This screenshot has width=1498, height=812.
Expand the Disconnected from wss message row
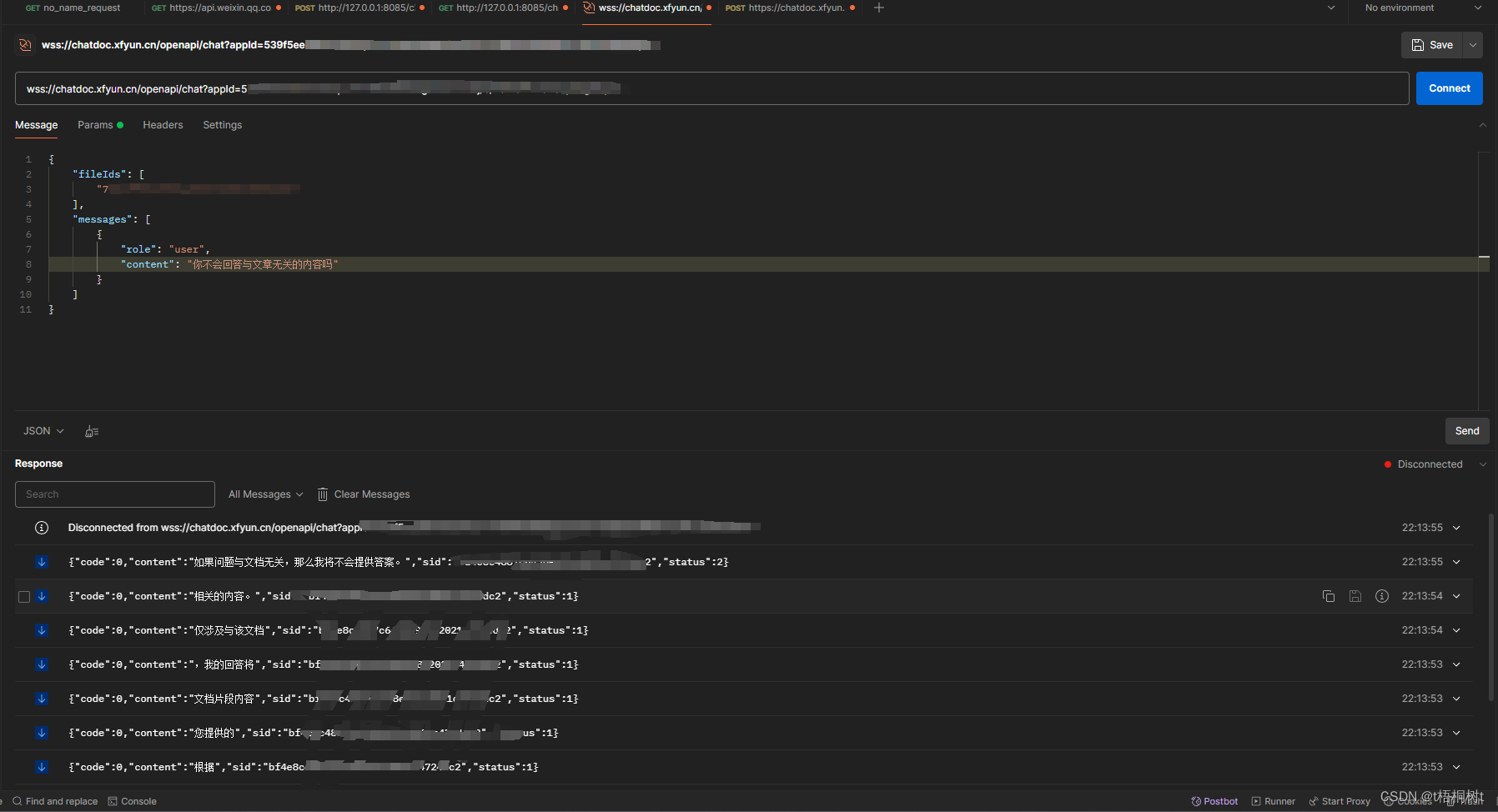click(1456, 528)
